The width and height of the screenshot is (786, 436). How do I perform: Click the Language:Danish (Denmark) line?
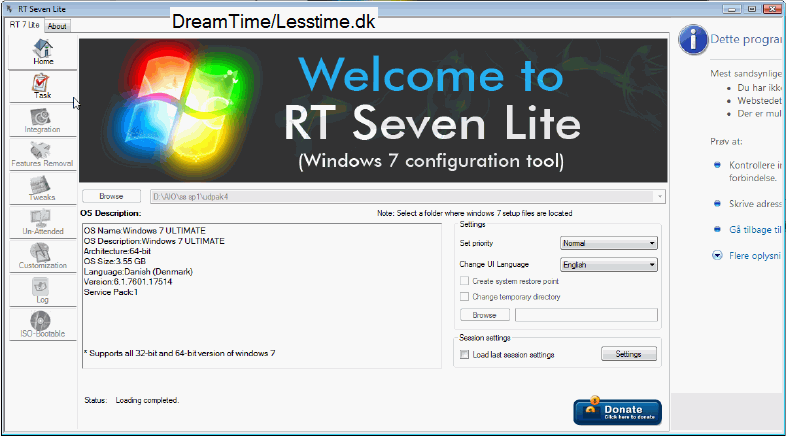coord(138,272)
